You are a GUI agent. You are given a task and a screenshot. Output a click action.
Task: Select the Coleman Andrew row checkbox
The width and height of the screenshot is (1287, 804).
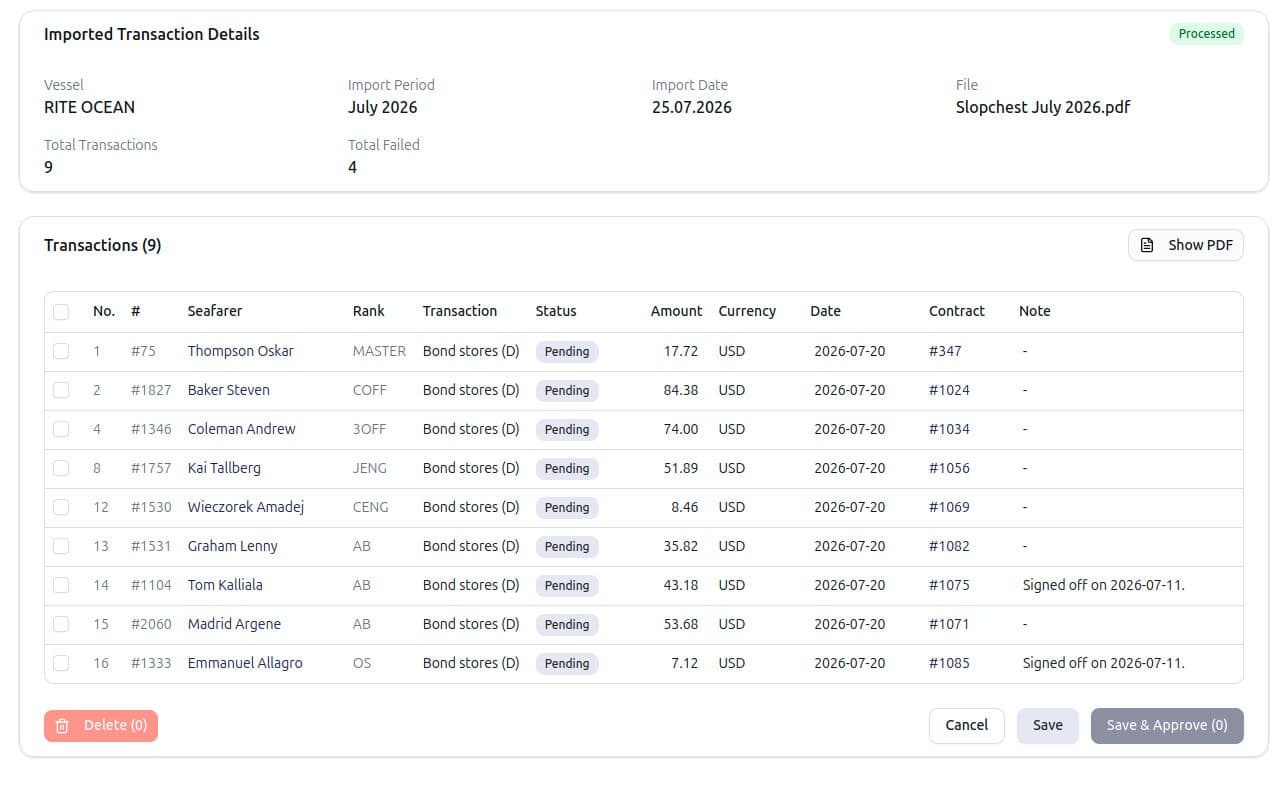click(61, 429)
